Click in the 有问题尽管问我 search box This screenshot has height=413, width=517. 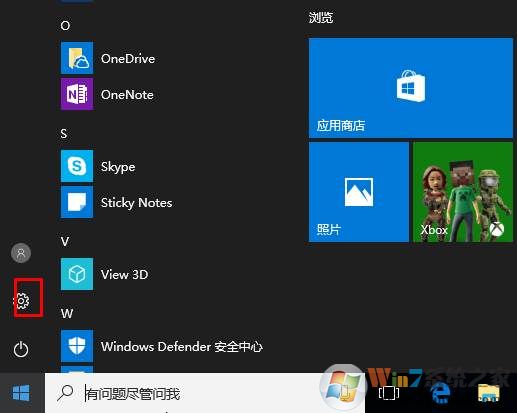pos(205,393)
